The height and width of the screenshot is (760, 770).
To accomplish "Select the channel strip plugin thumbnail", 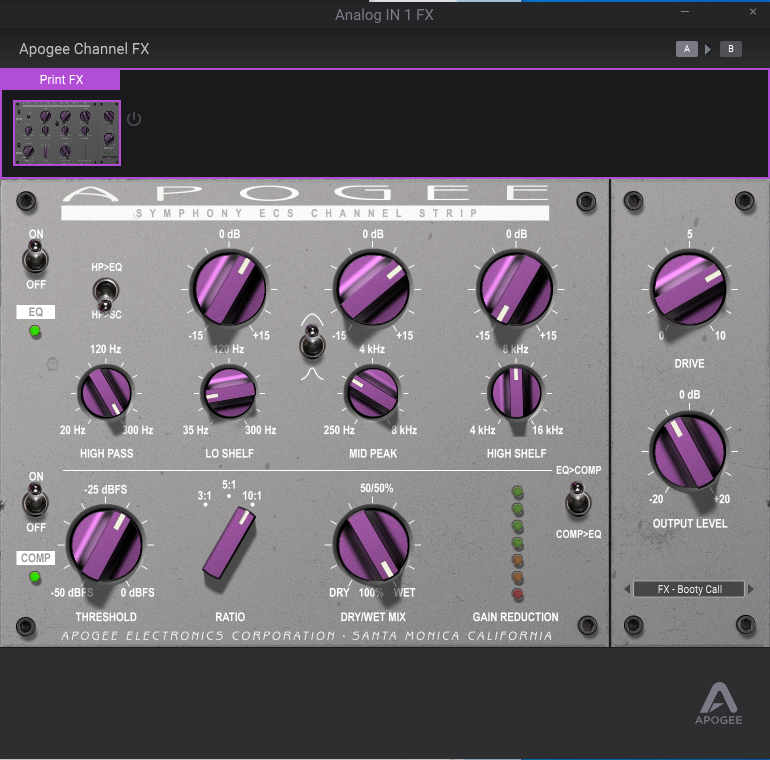I will (x=67, y=132).
